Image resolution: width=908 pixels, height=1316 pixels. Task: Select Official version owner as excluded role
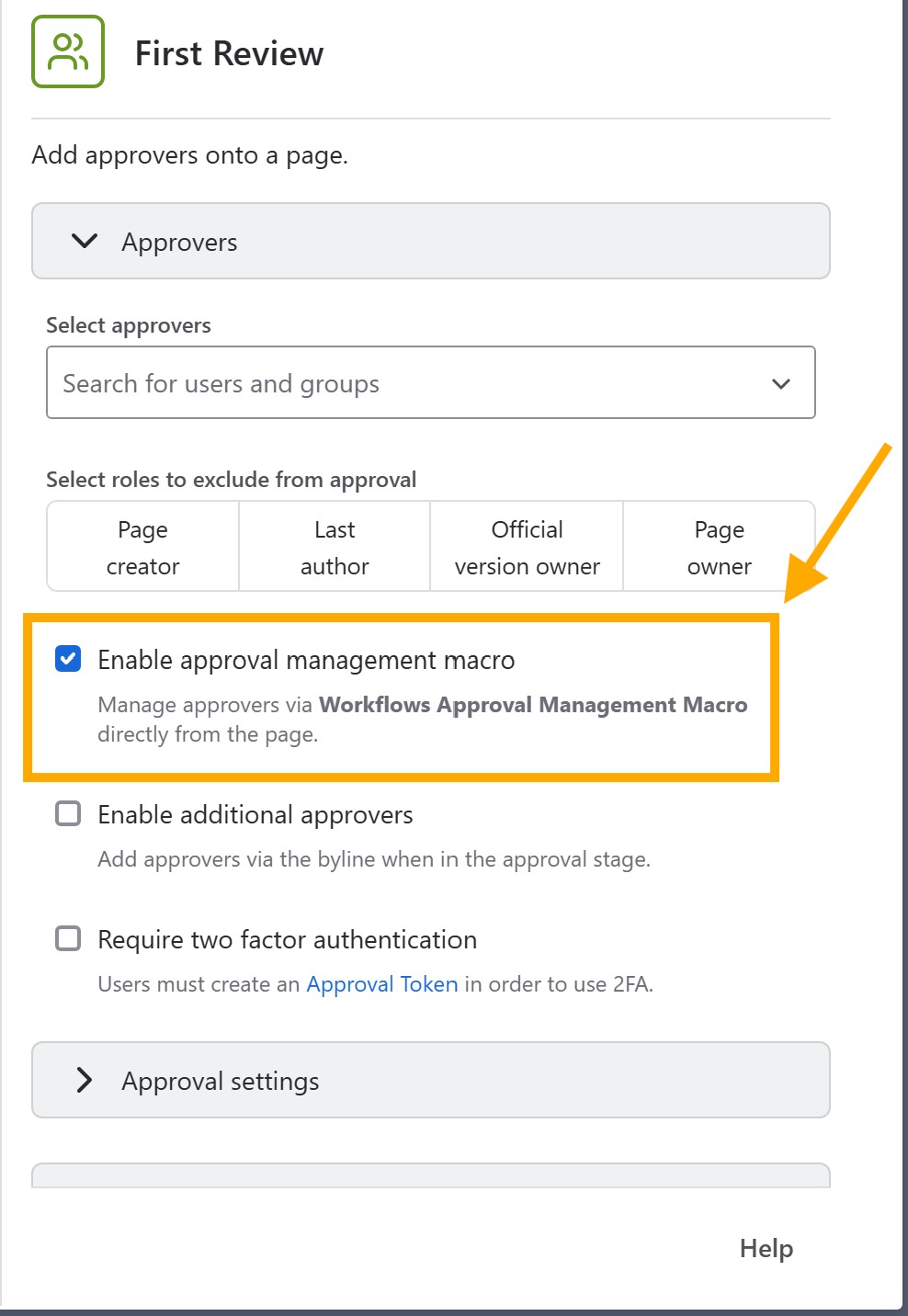coord(525,546)
